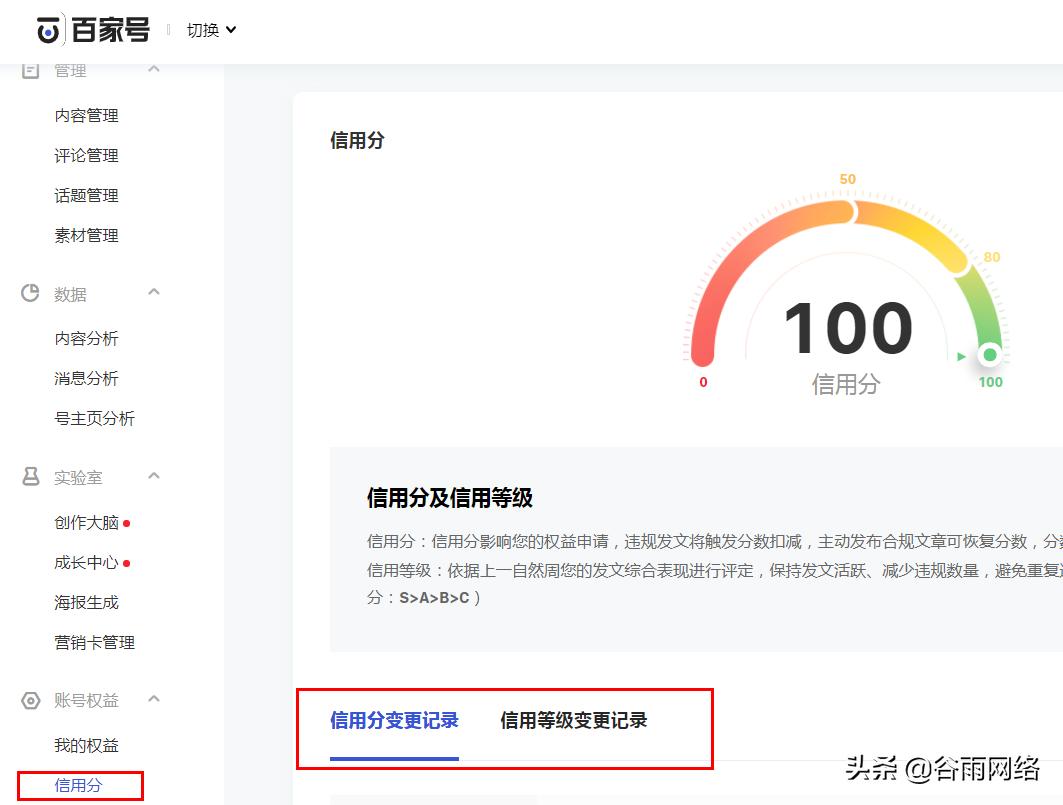Click the green pointer dot on the gauge
This screenshot has width=1063, height=805.
(989, 353)
